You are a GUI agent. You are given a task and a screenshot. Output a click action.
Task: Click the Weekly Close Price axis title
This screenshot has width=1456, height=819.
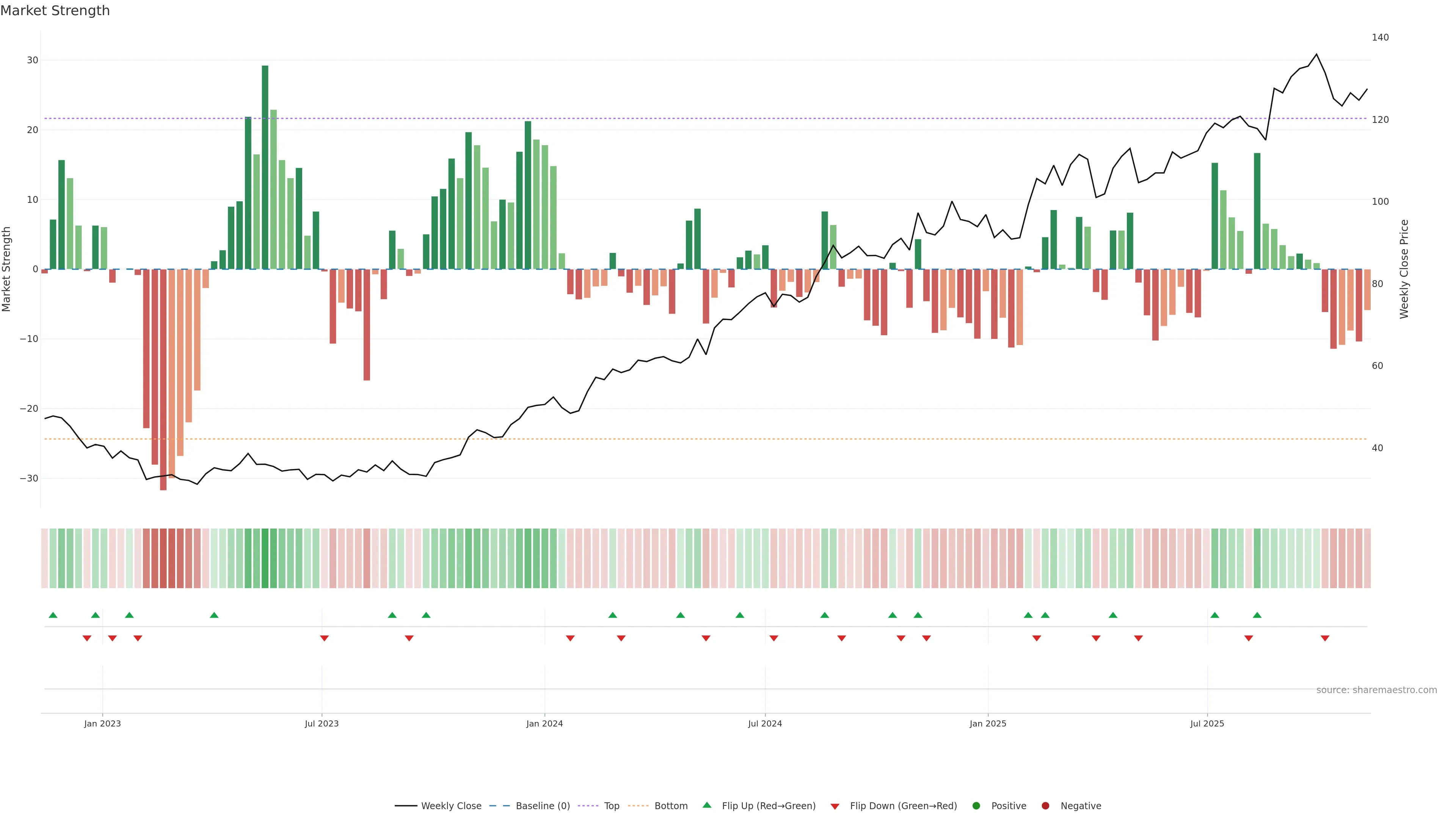(x=1404, y=269)
